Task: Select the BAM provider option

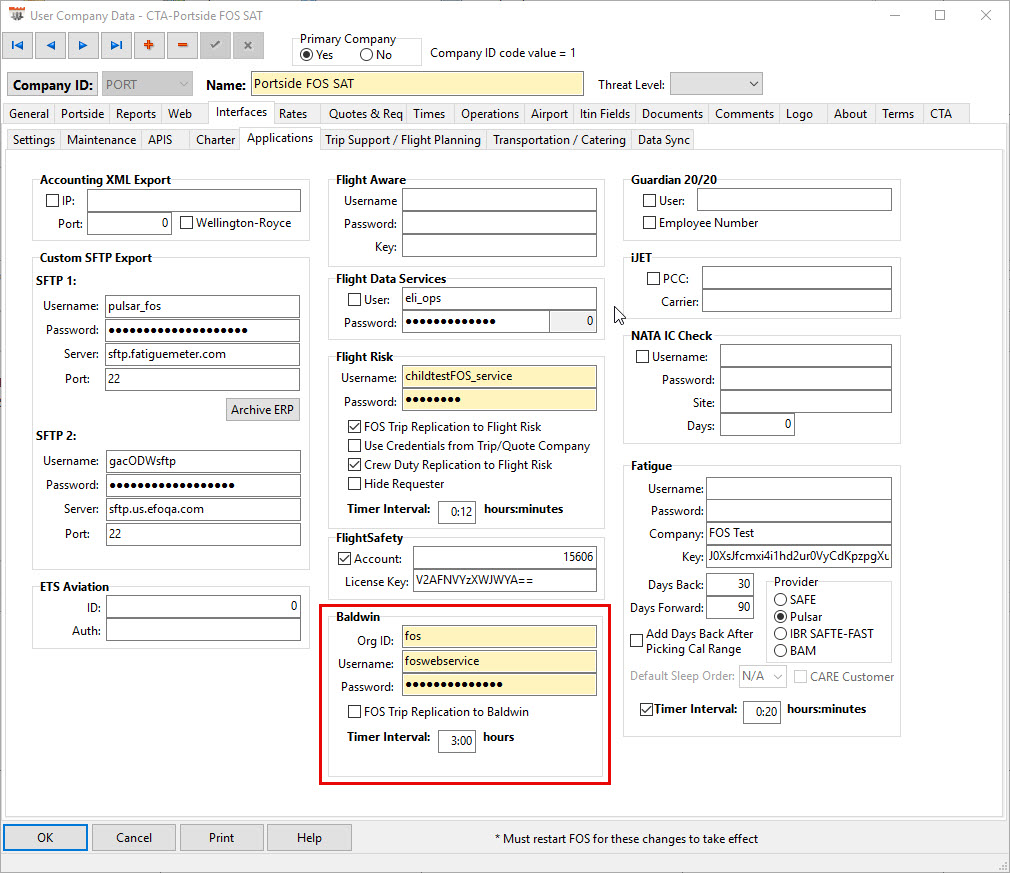Action: click(781, 651)
